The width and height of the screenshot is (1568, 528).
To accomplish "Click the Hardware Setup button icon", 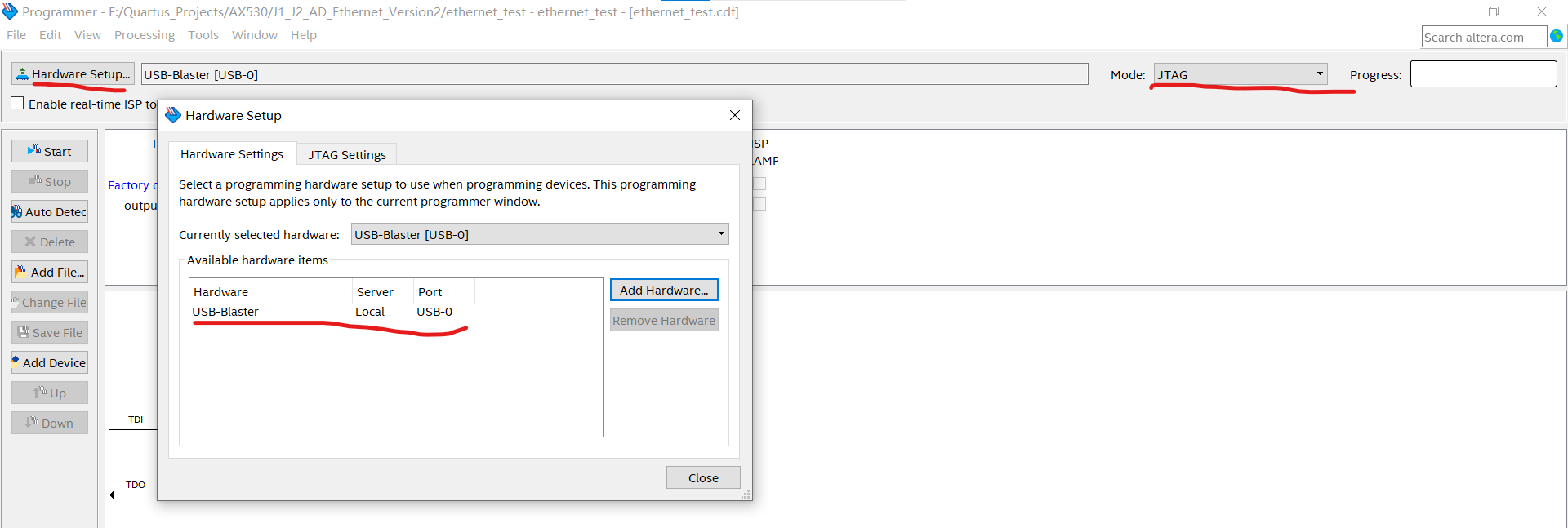I will click(22, 74).
